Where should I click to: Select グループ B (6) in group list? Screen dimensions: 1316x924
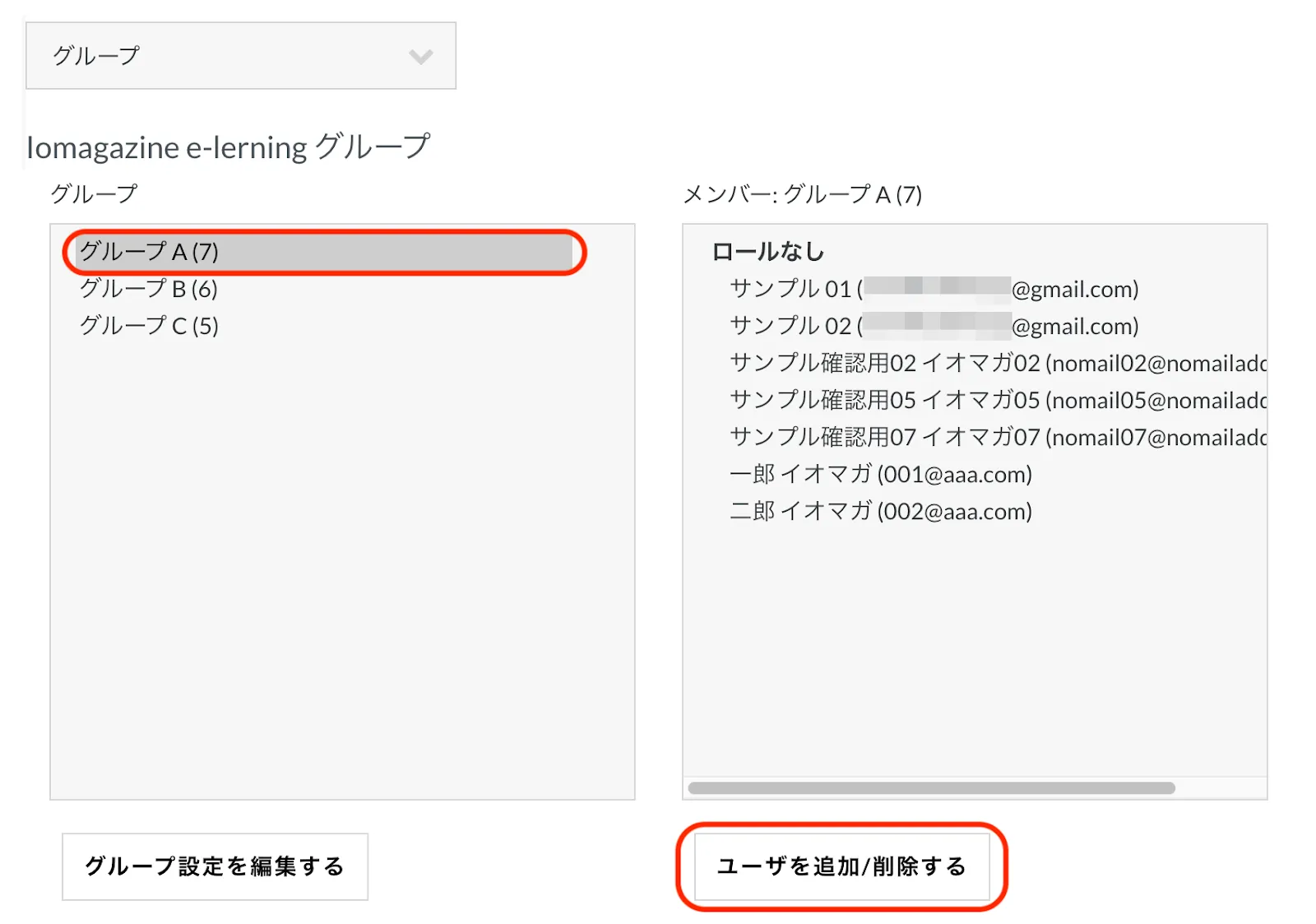click(x=149, y=289)
